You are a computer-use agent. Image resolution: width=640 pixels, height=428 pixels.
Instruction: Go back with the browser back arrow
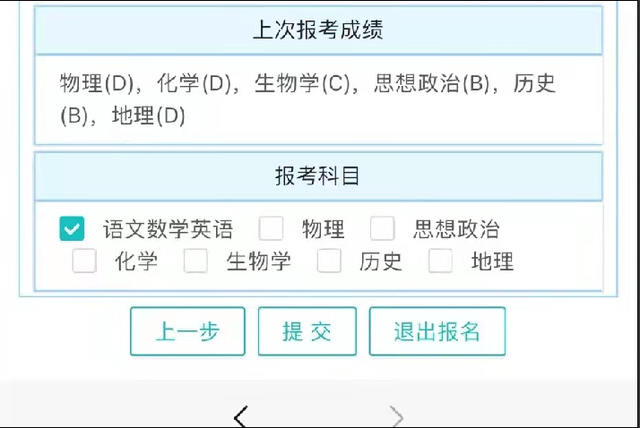[240, 415]
